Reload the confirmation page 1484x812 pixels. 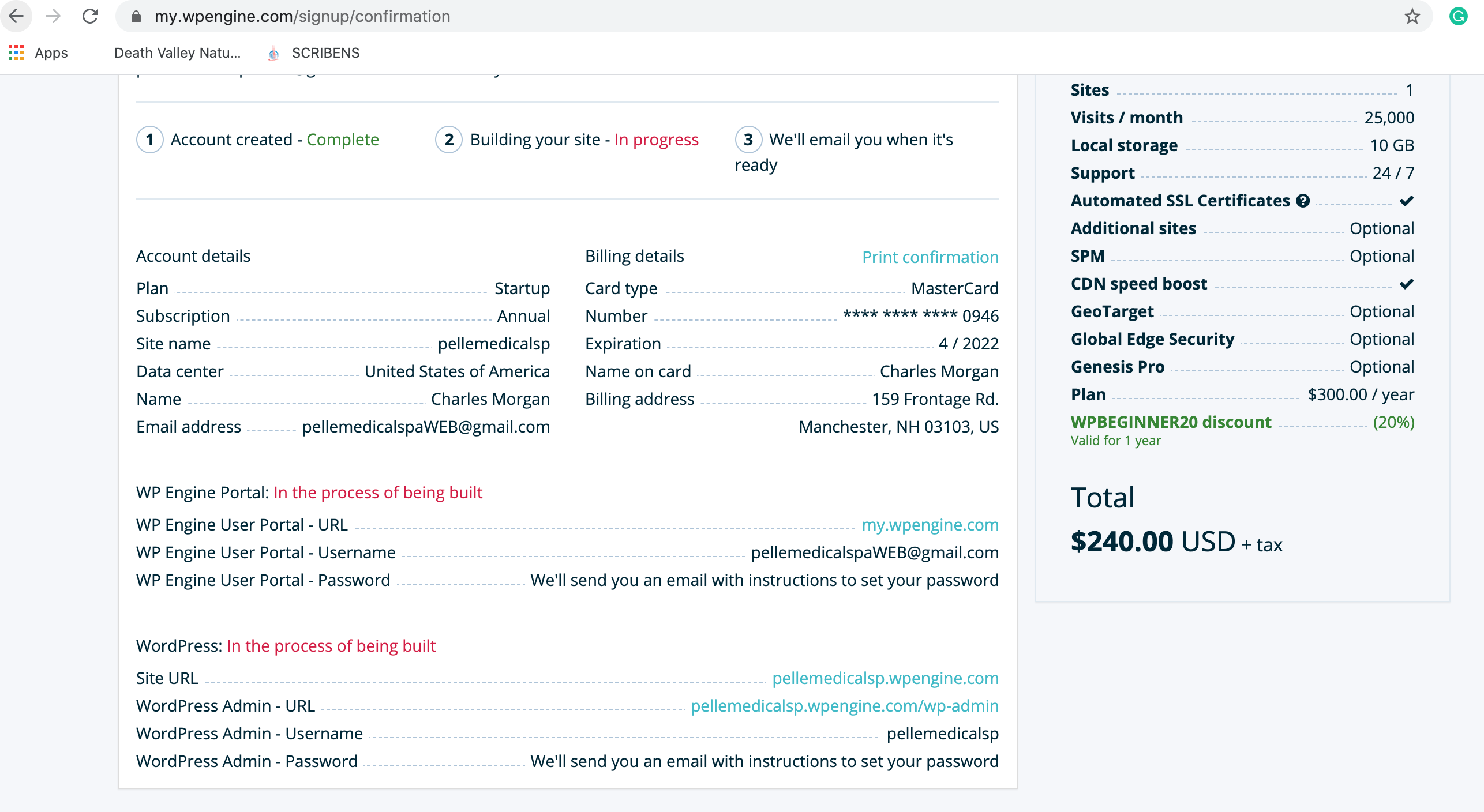pyautogui.click(x=91, y=16)
